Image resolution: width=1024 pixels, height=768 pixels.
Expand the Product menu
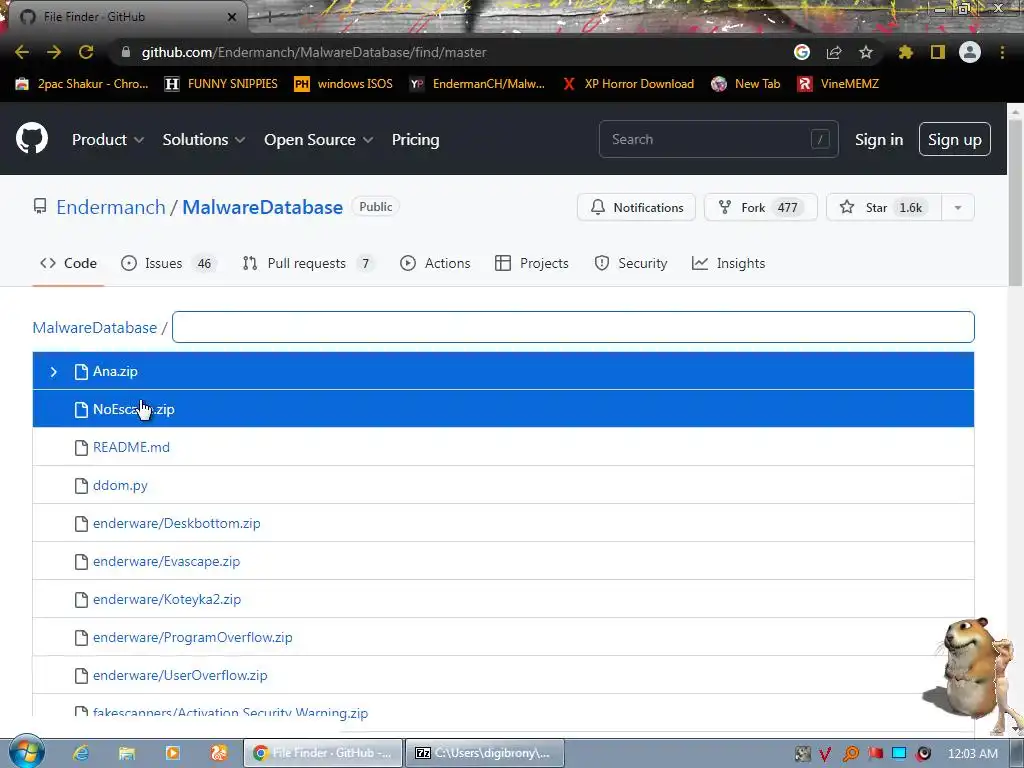click(108, 140)
